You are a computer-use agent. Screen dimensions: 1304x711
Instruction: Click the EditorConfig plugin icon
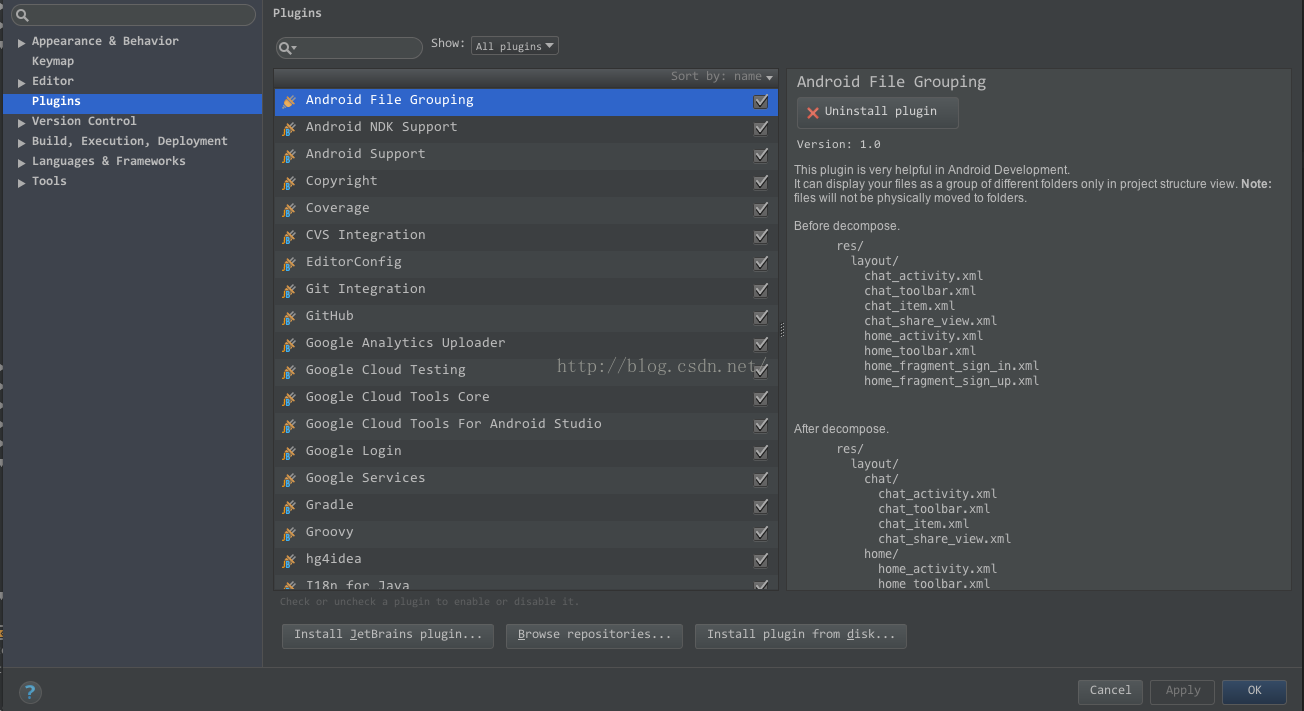(289, 263)
